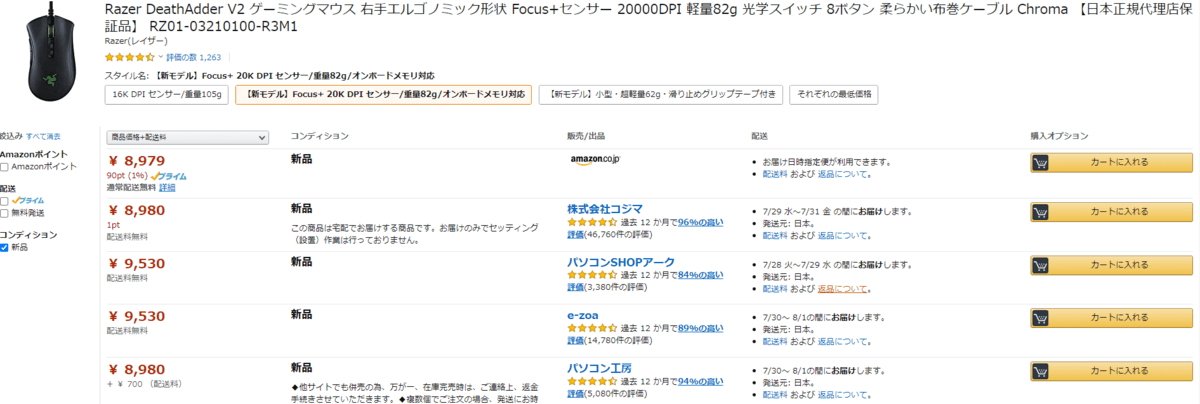This screenshot has height=404, width=1200.
Task: Enable the 無料発送 filter checkbox
Action: pyautogui.click(x=5, y=213)
